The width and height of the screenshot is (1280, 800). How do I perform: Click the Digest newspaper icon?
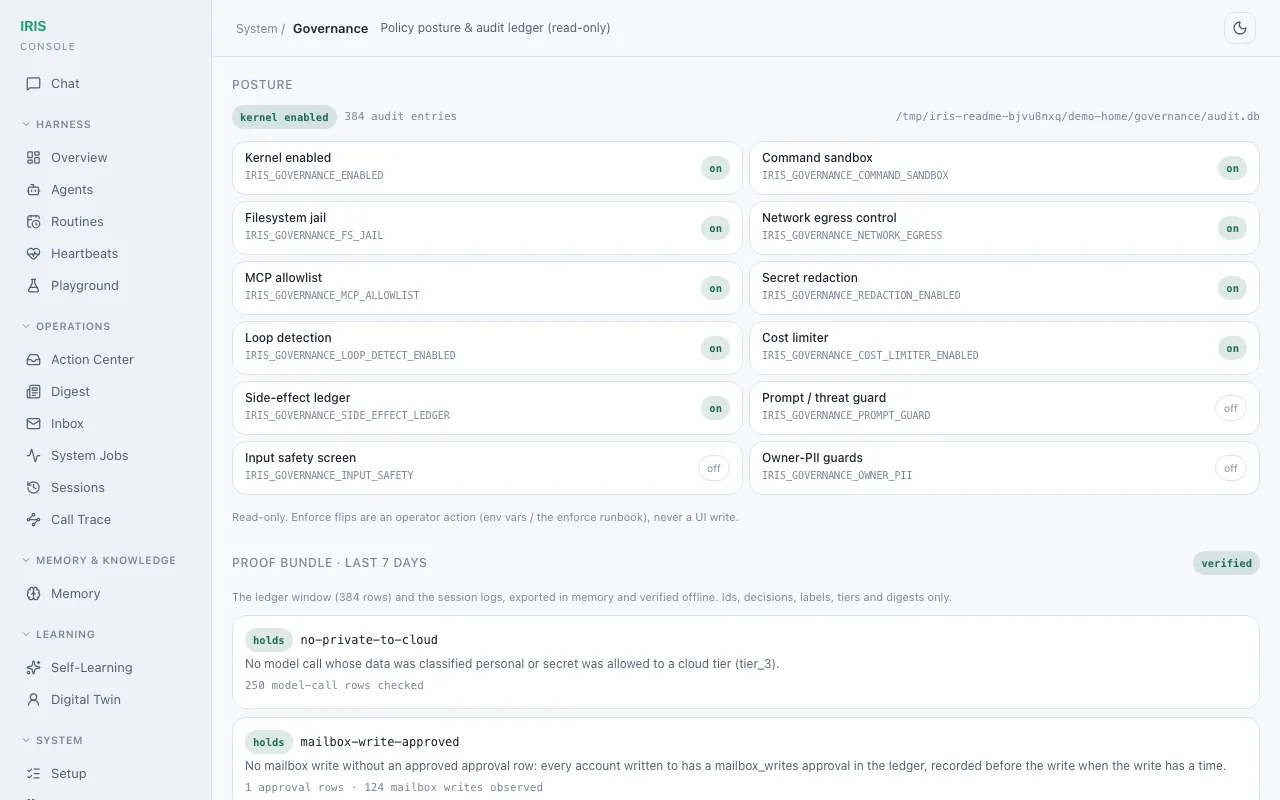33,392
